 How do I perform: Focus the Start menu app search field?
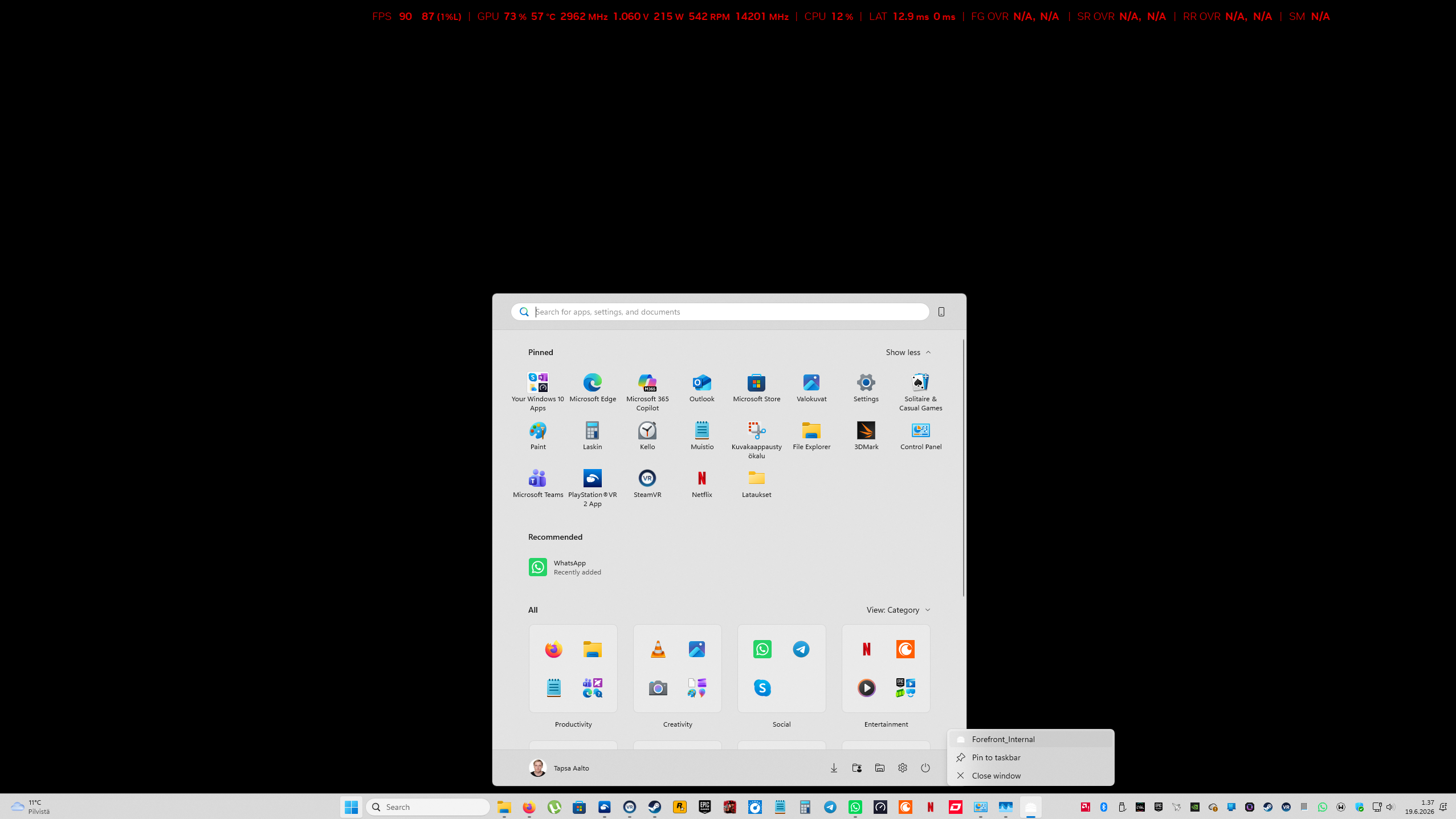[x=720, y=312]
